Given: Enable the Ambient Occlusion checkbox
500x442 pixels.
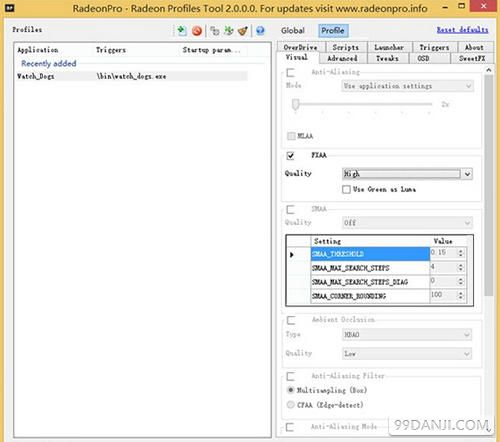Looking at the screenshot, I should (x=291, y=320).
